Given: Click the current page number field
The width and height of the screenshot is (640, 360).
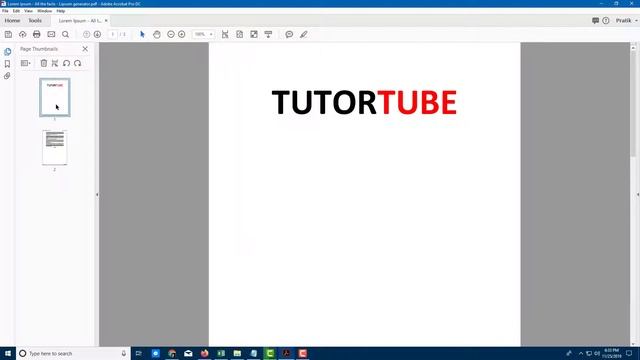Looking at the screenshot, I should point(113,34).
